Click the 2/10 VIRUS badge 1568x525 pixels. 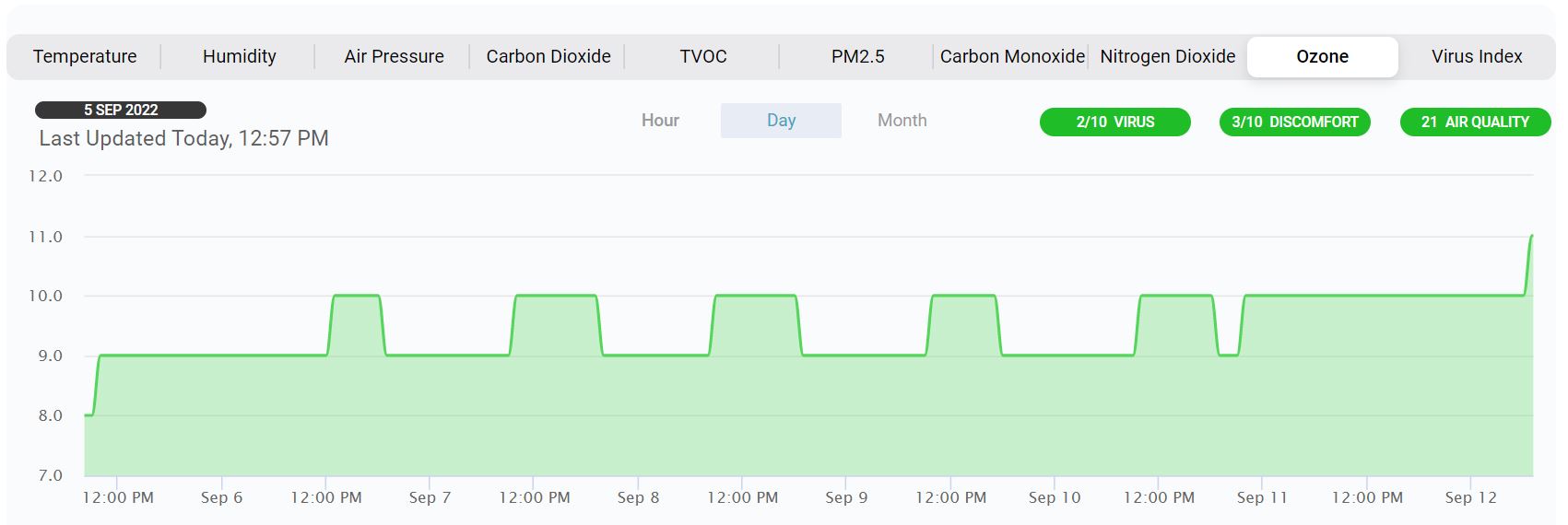pyautogui.click(x=1114, y=122)
